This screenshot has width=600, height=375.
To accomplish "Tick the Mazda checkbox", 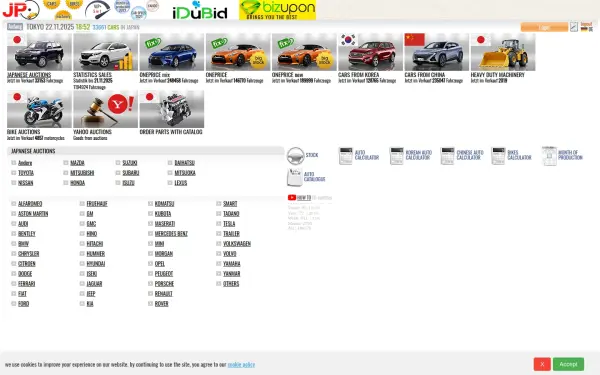I will (x=66, y=163).
